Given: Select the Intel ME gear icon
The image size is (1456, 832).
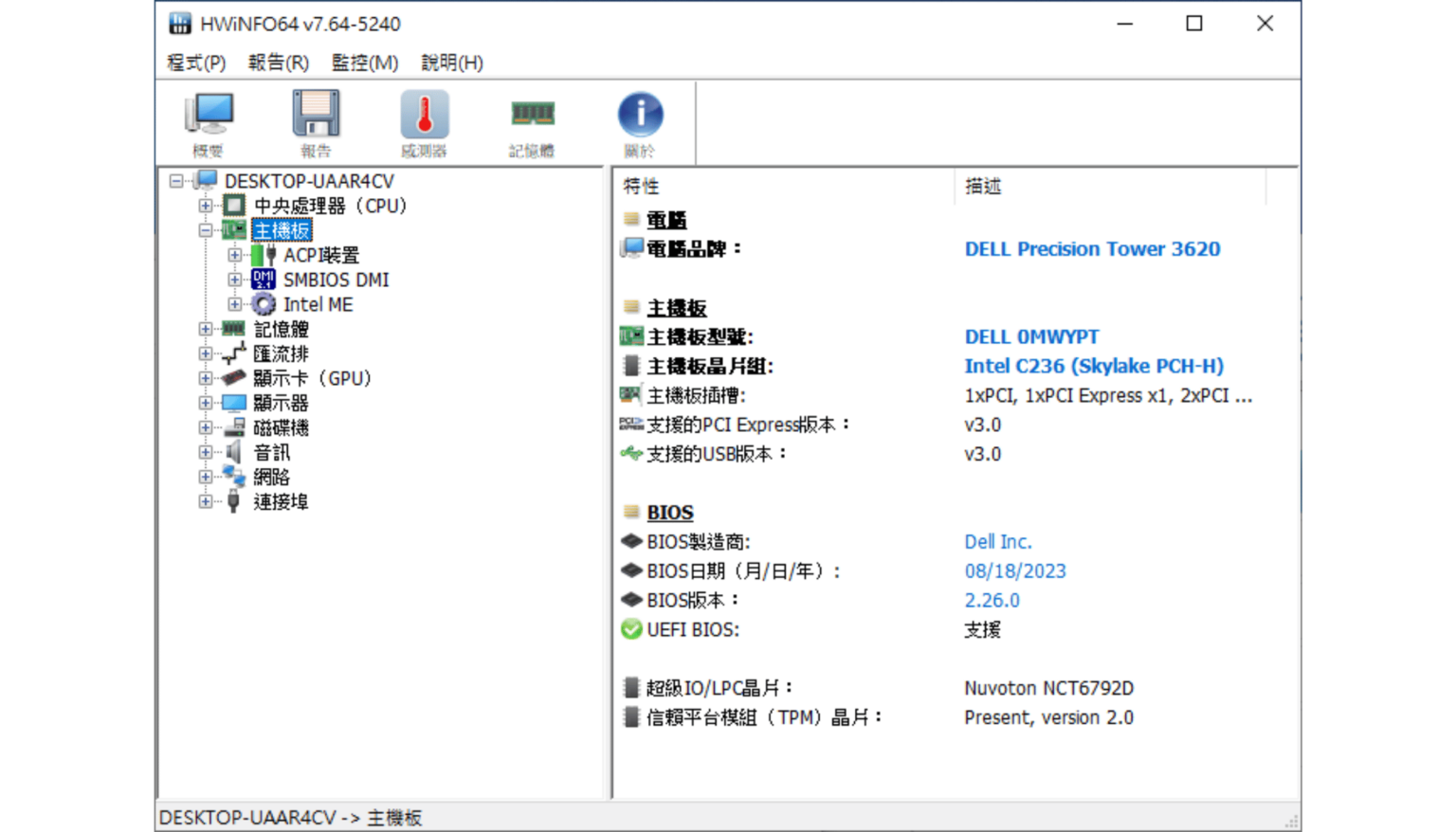Looking at the screenshot, I should click(263, 303).
